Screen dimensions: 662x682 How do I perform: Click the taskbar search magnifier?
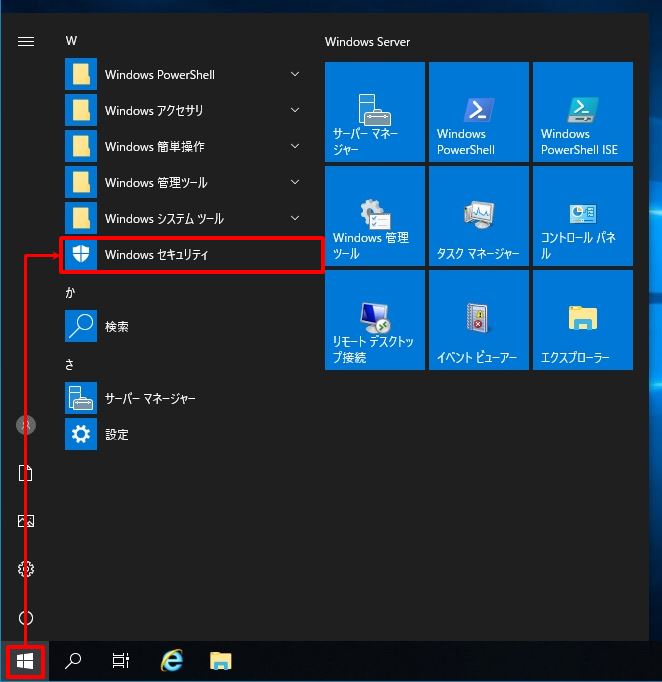pos(73,660)
